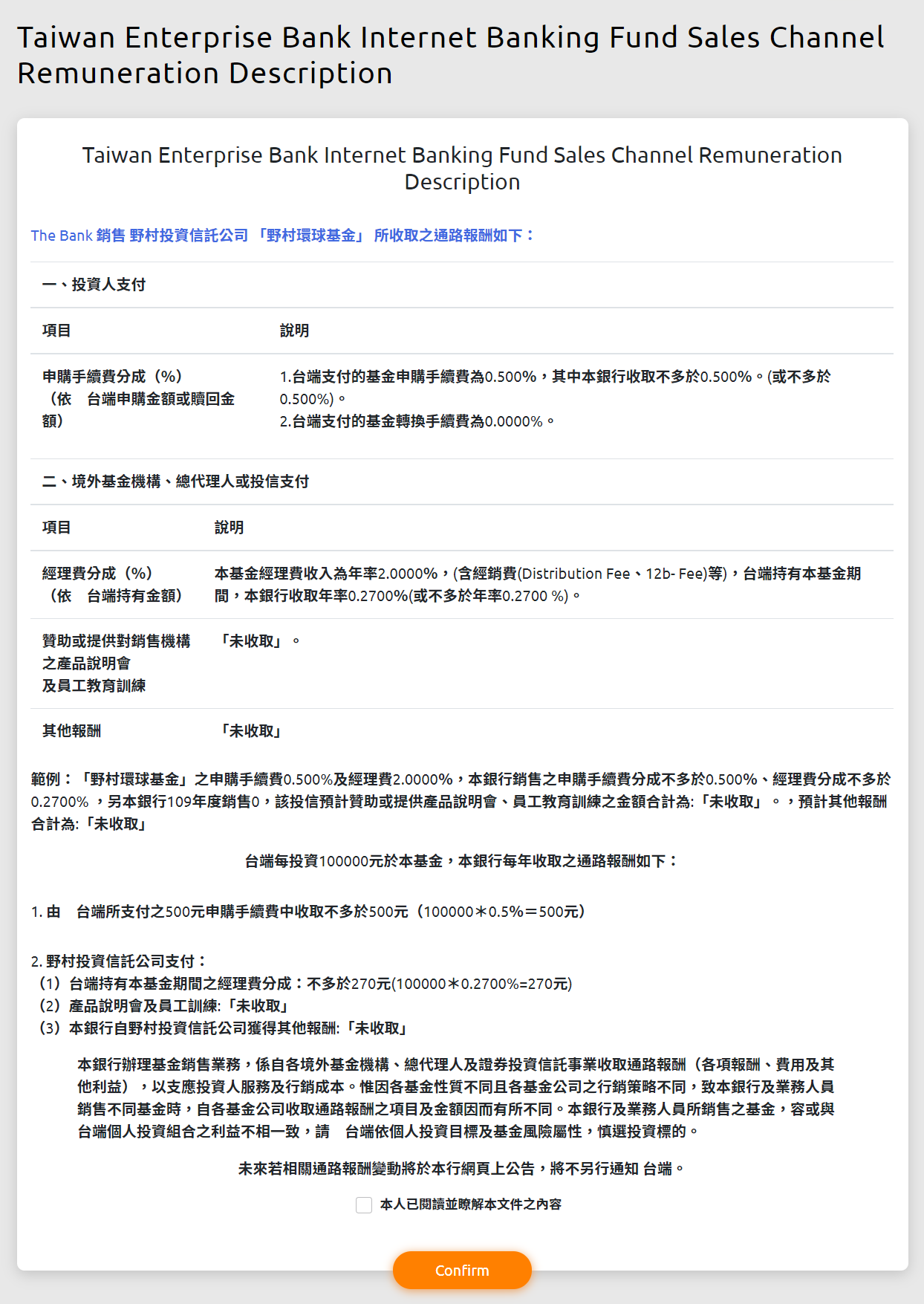Click the blue line starting with "The Bank 銷售"
This screenshot has height=1304, width=924.
click(282, 236)
